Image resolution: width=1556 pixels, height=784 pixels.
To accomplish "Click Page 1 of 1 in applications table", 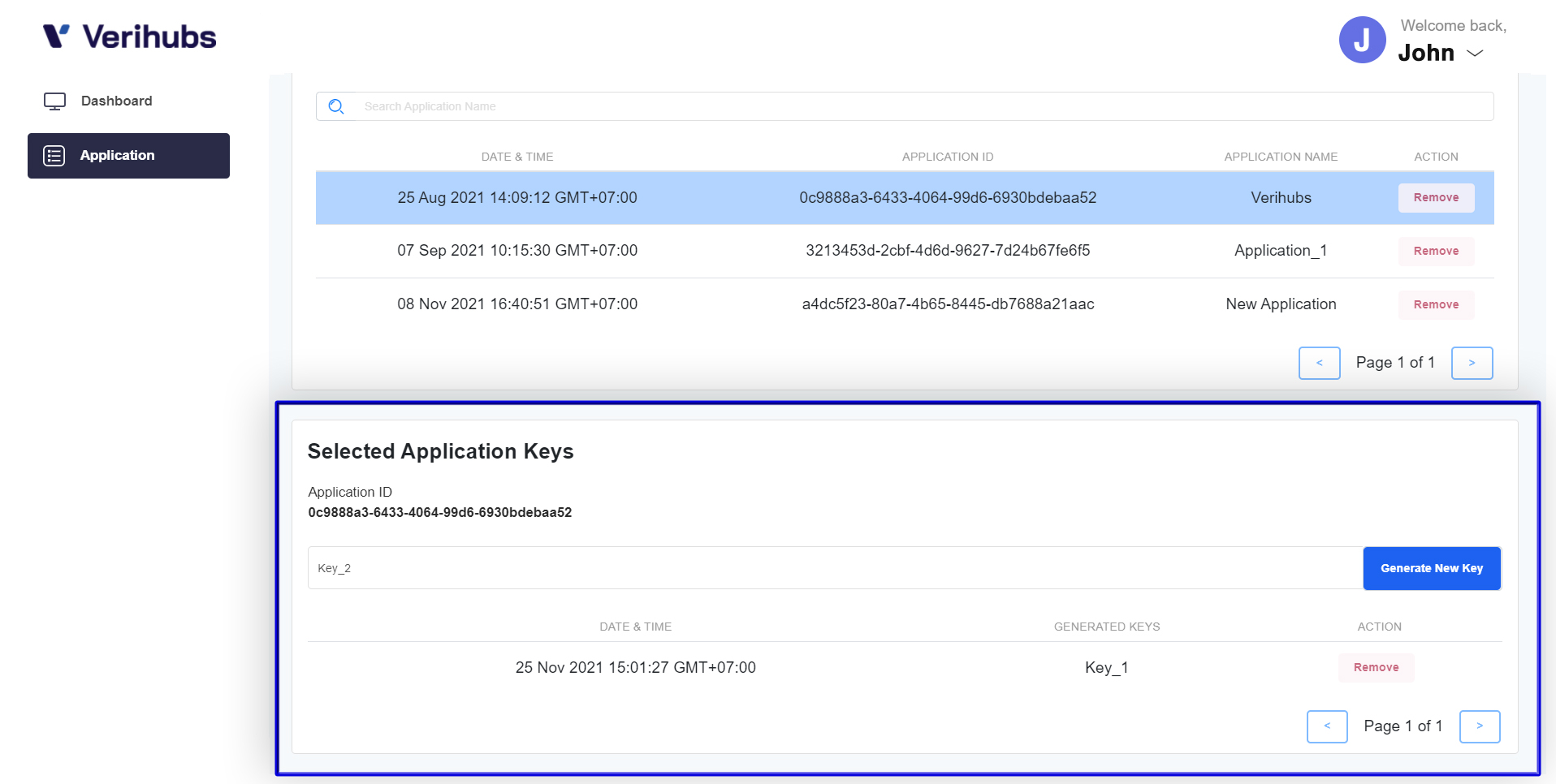I will [x=1395, y=363].
